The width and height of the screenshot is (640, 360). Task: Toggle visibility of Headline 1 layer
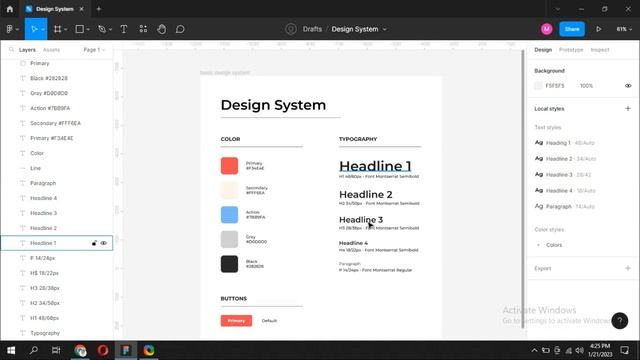pyautogui.click(x=104, y=243)
